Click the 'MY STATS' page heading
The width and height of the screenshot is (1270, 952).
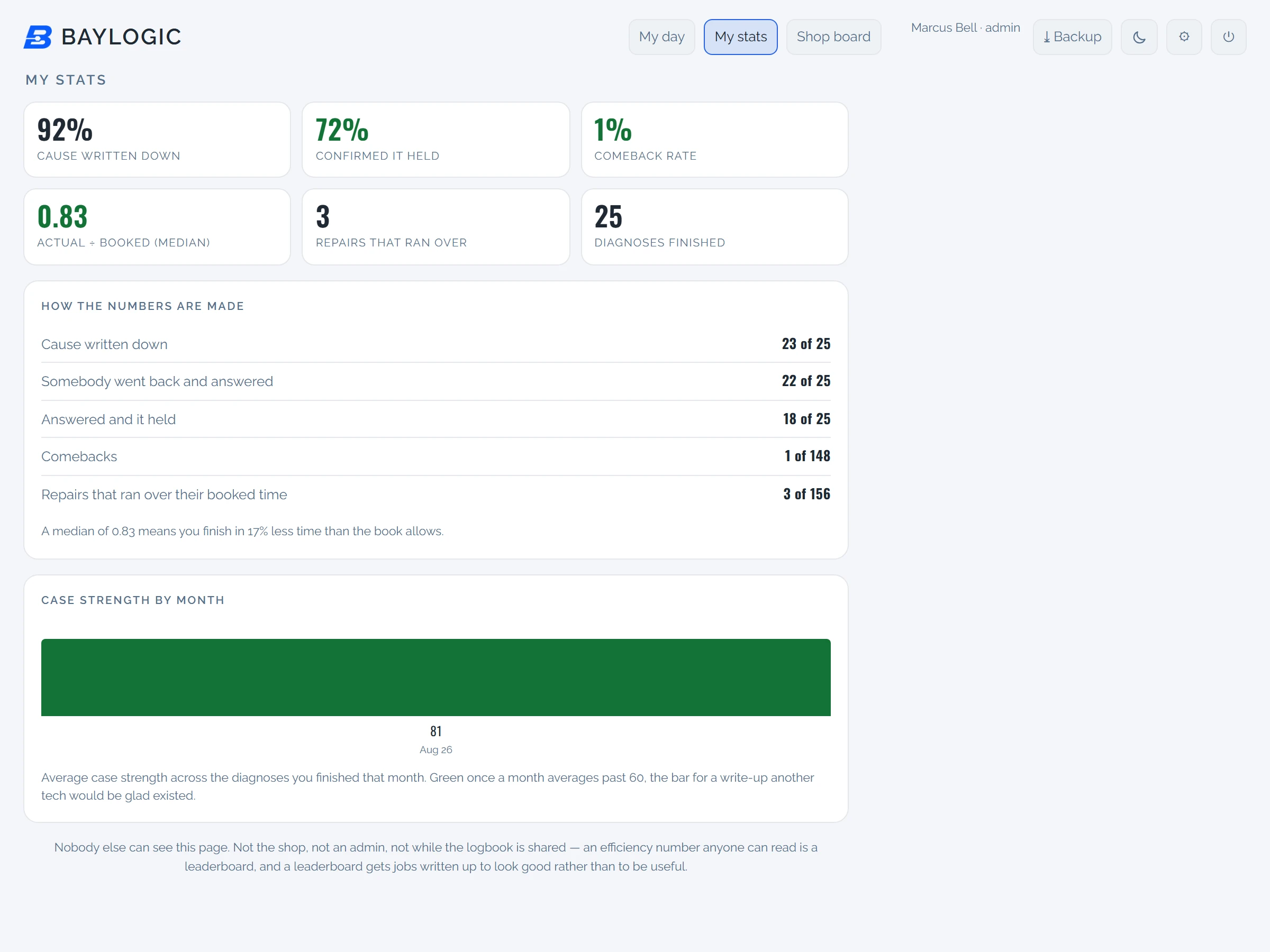coord(66,80)
